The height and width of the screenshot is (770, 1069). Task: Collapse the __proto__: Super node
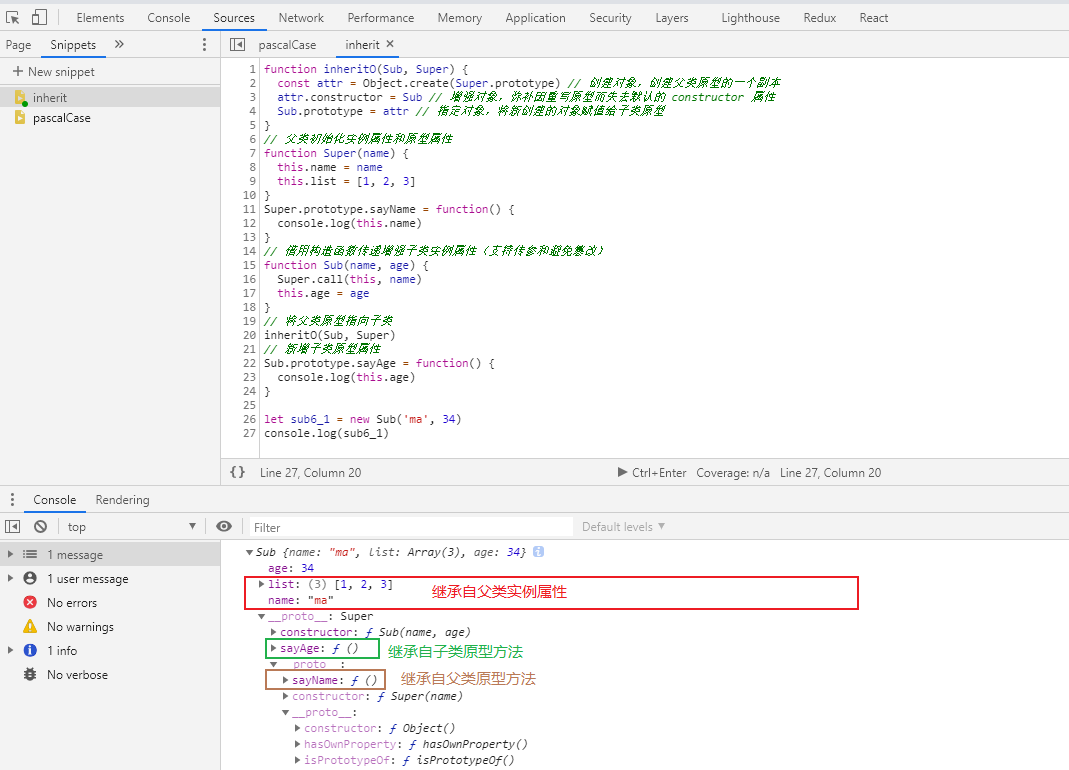click(262, 616)
